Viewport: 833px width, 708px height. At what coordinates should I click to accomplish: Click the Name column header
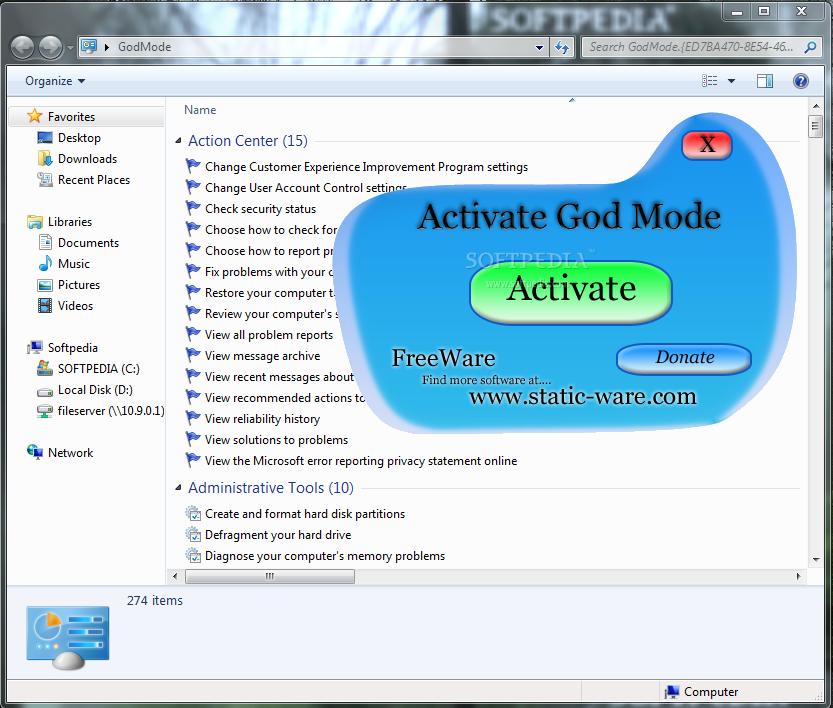coord(200,110)
